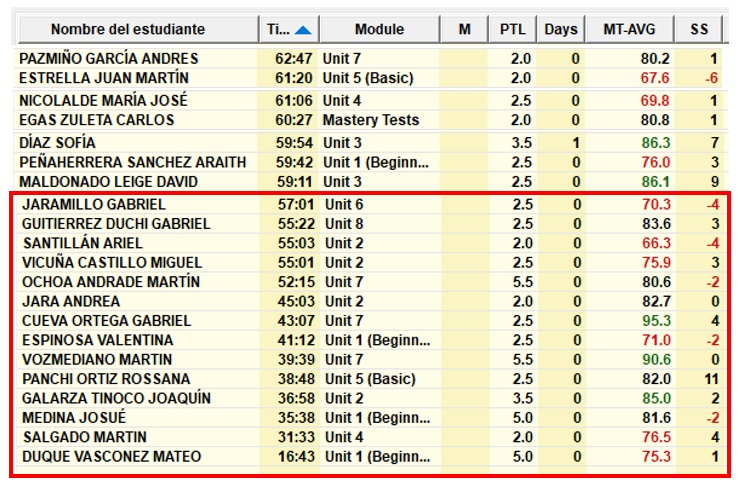Click SS value 11

pos(711,378)
